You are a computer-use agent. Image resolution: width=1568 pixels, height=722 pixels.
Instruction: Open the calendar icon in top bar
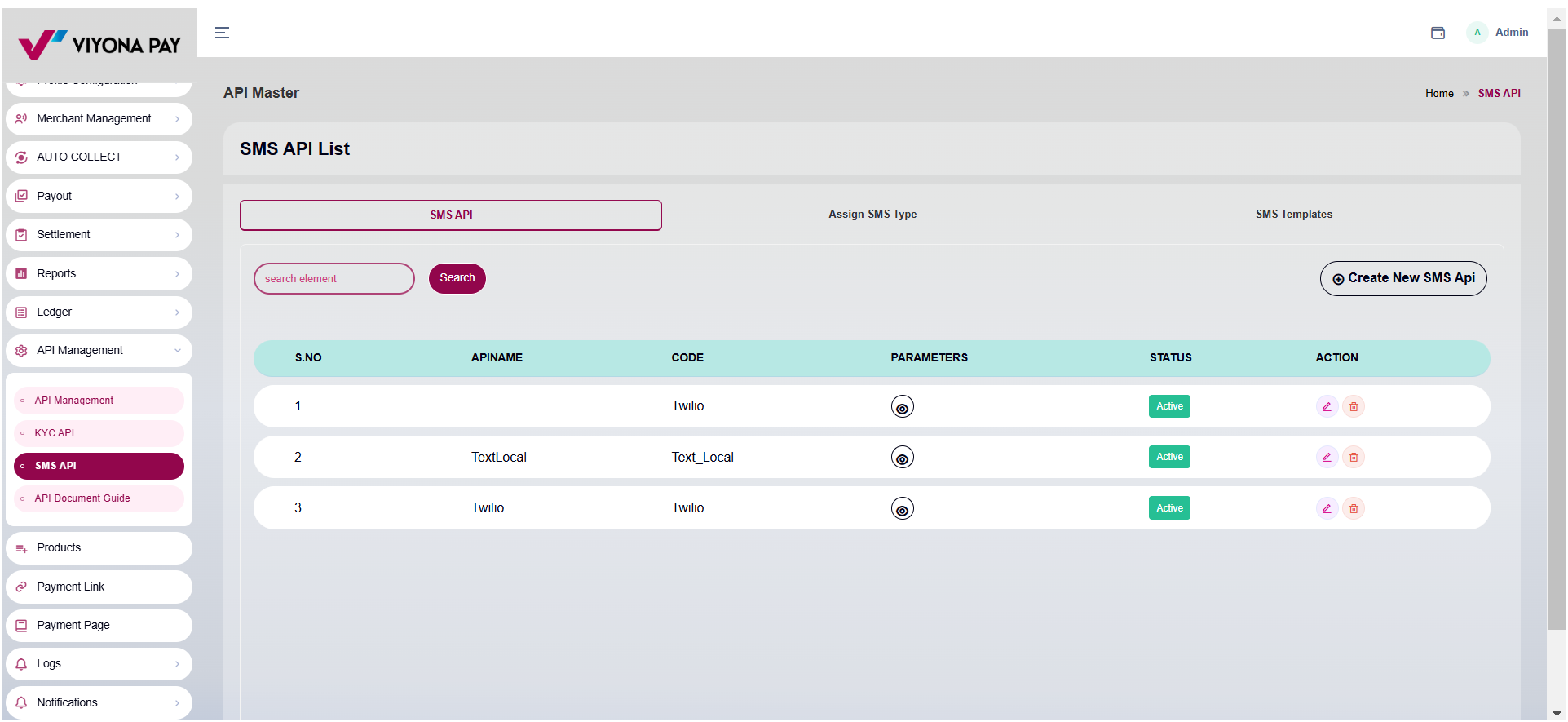[x=1438, y=33]
